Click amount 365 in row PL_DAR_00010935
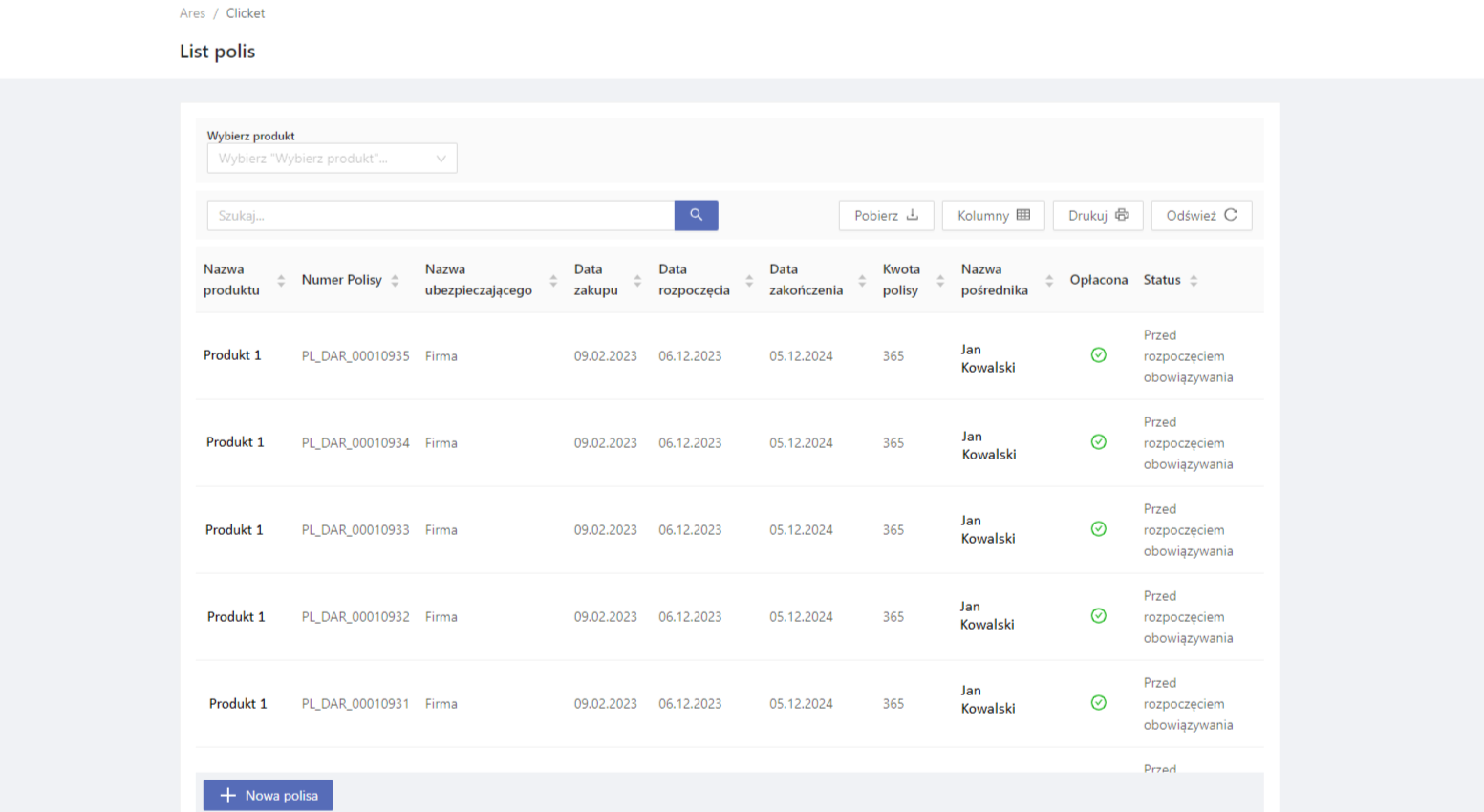The height and width of the screenshot is (812, 1484). (x=893, y=356)
